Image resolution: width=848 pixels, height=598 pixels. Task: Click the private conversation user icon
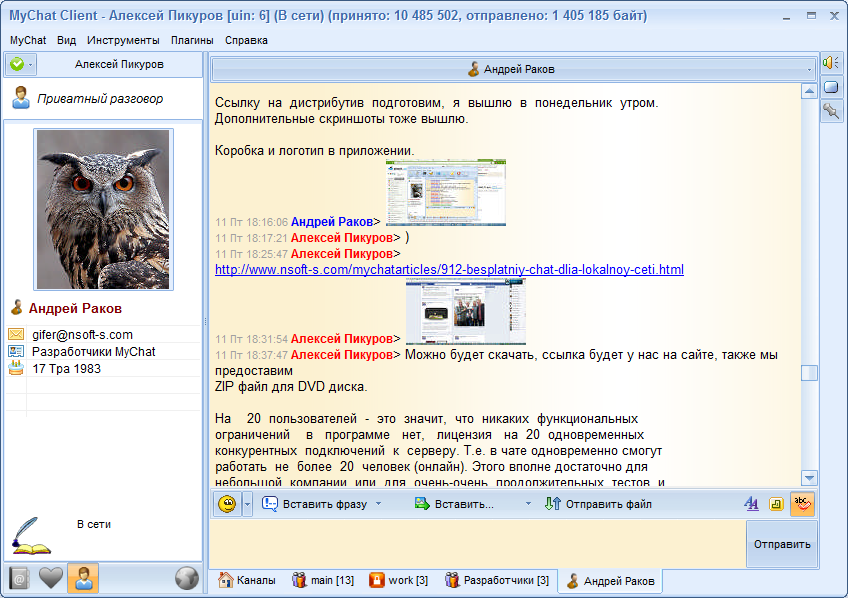click(x=21, y=98)
